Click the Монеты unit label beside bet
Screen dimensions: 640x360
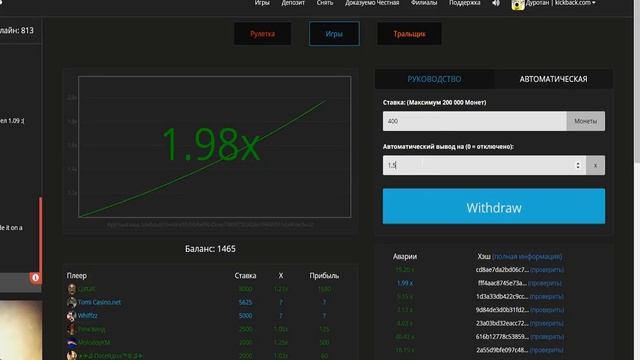coord(586,121)
